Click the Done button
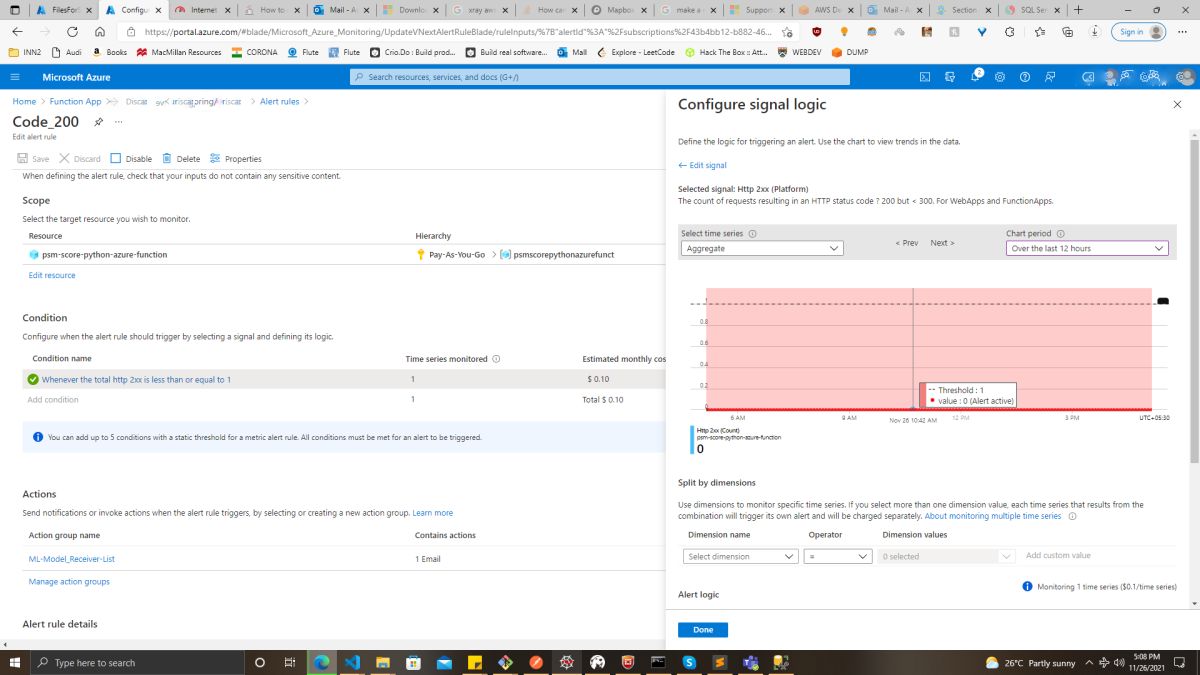The width and height of the screenshot is (1200, 675). point(703,630)
